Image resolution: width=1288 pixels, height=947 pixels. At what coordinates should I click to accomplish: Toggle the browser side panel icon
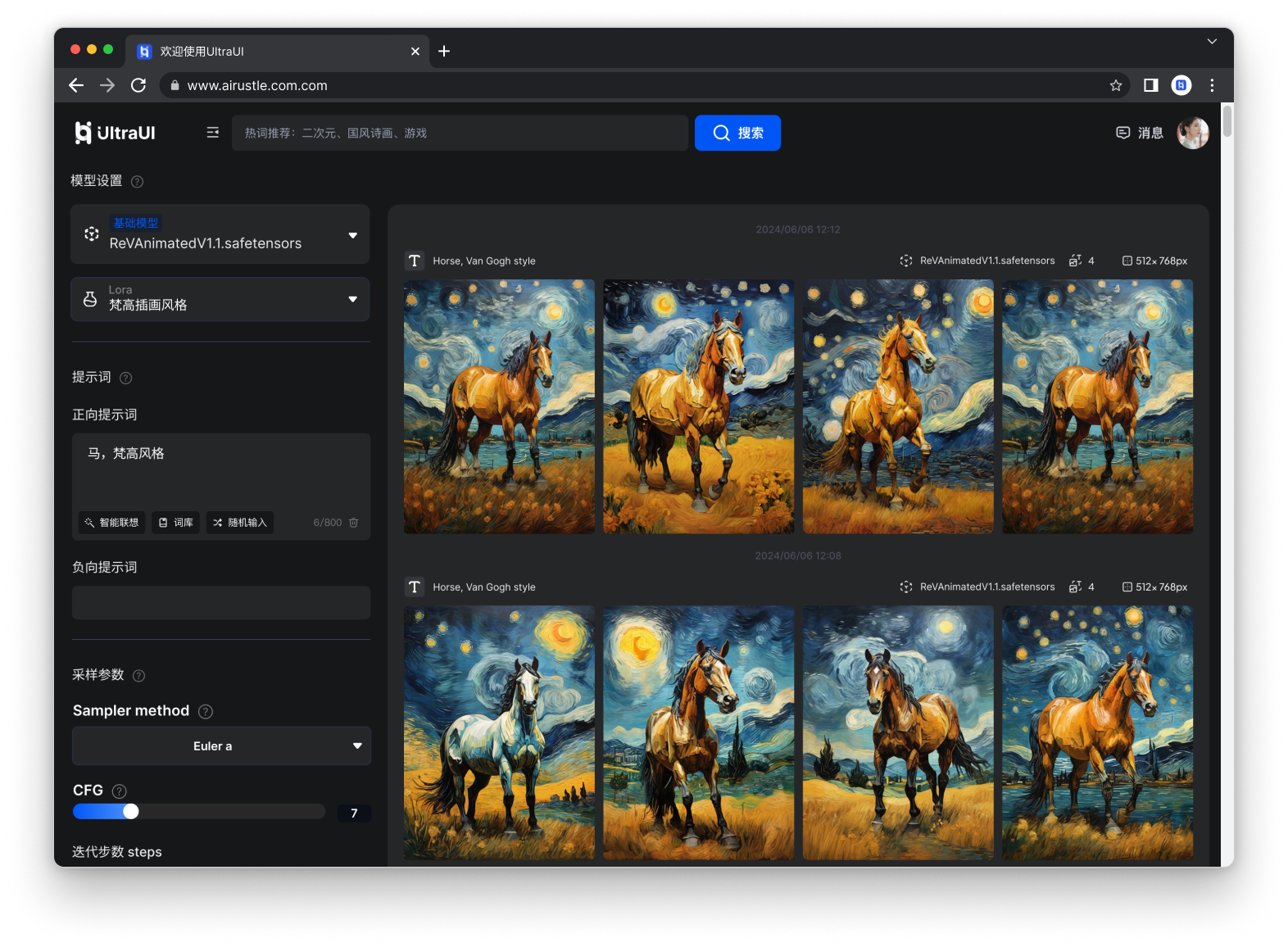1151,85
